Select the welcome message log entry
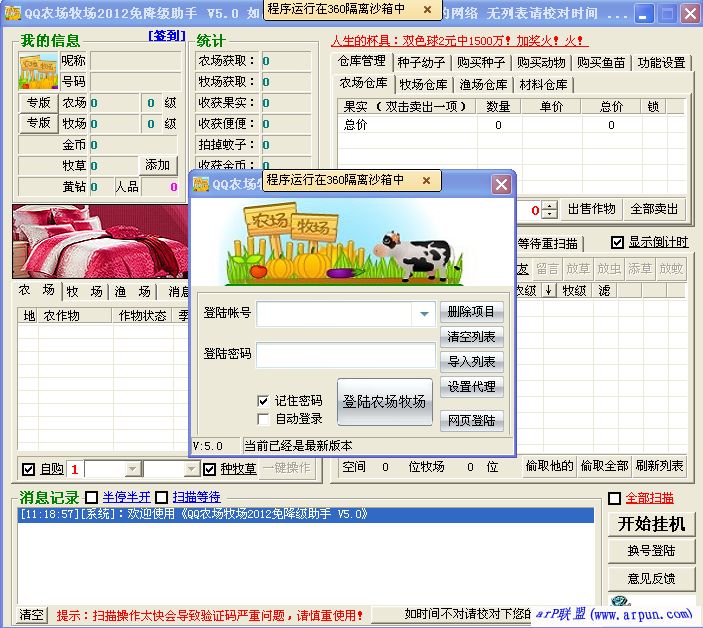Image resolution: width=703 pixels, height=628 pixels. pyautogui.click(x=306, y=515)
